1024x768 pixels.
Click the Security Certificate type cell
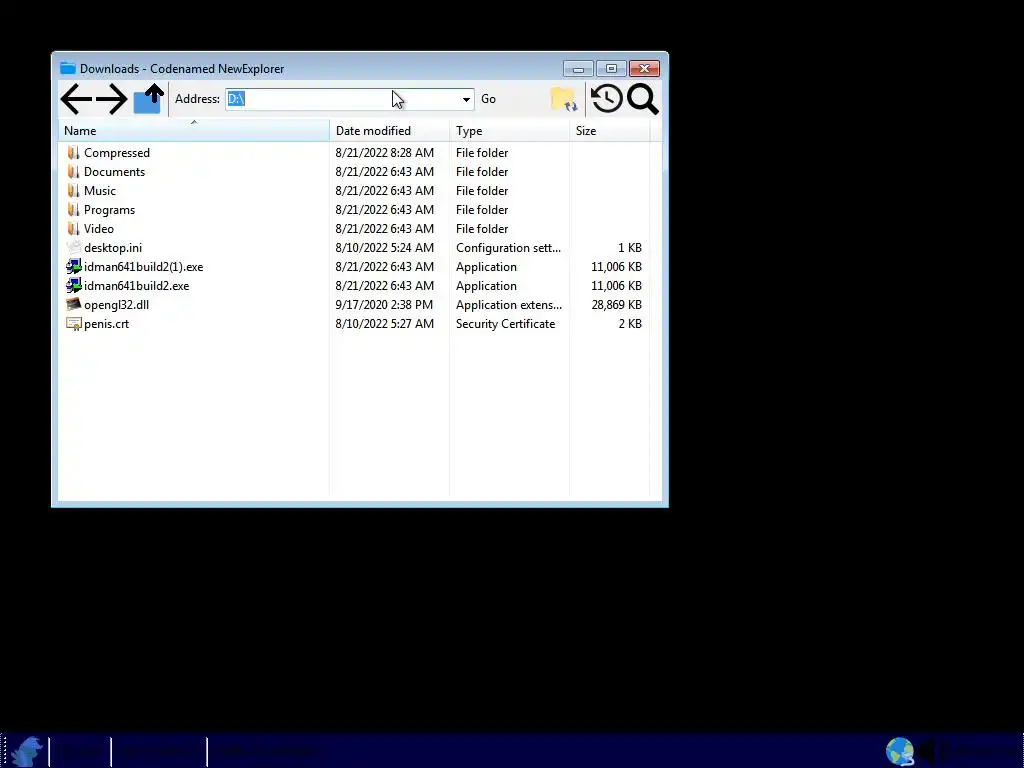(505, 324)
